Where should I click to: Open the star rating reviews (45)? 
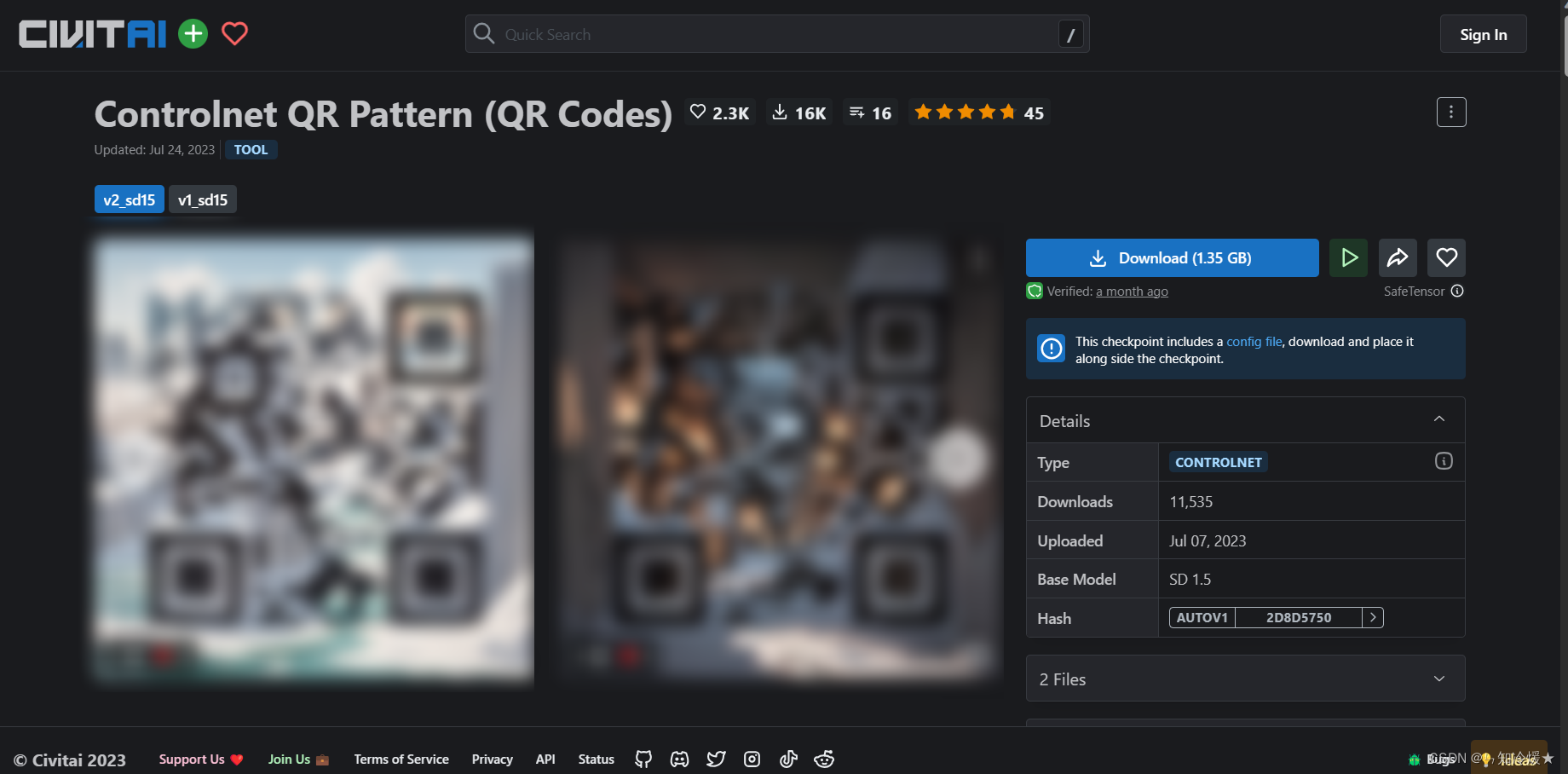(979, 113)
